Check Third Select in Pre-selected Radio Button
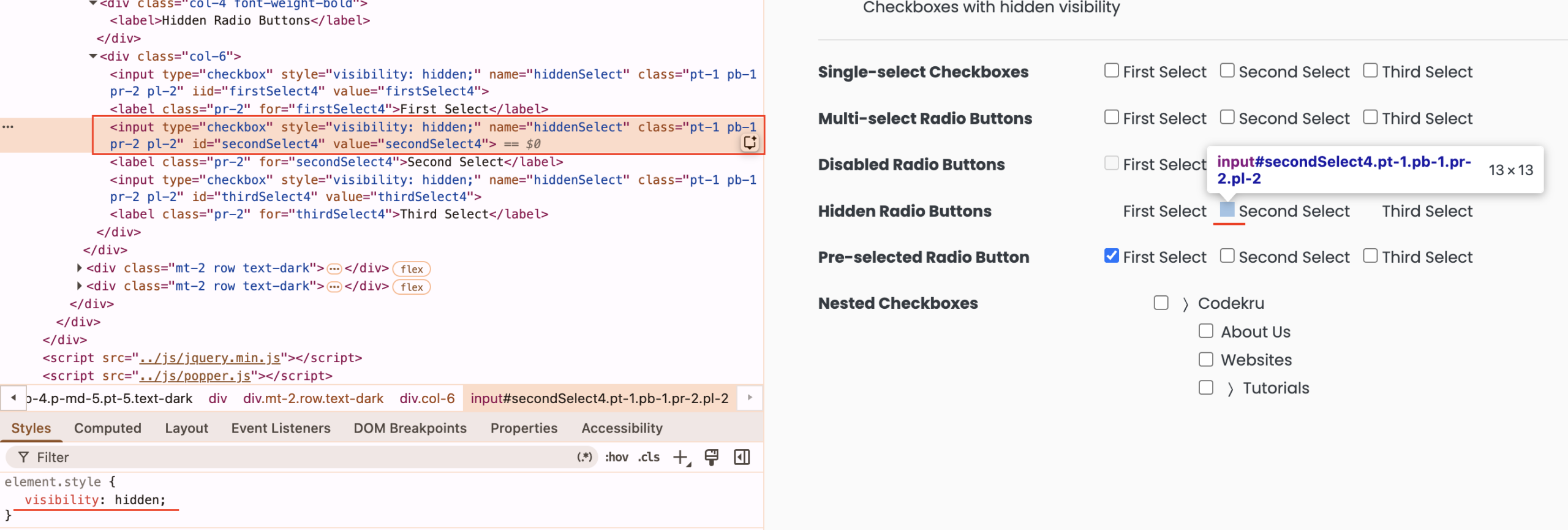This screenshot has height=530, width=1568. coord(1370,256)
